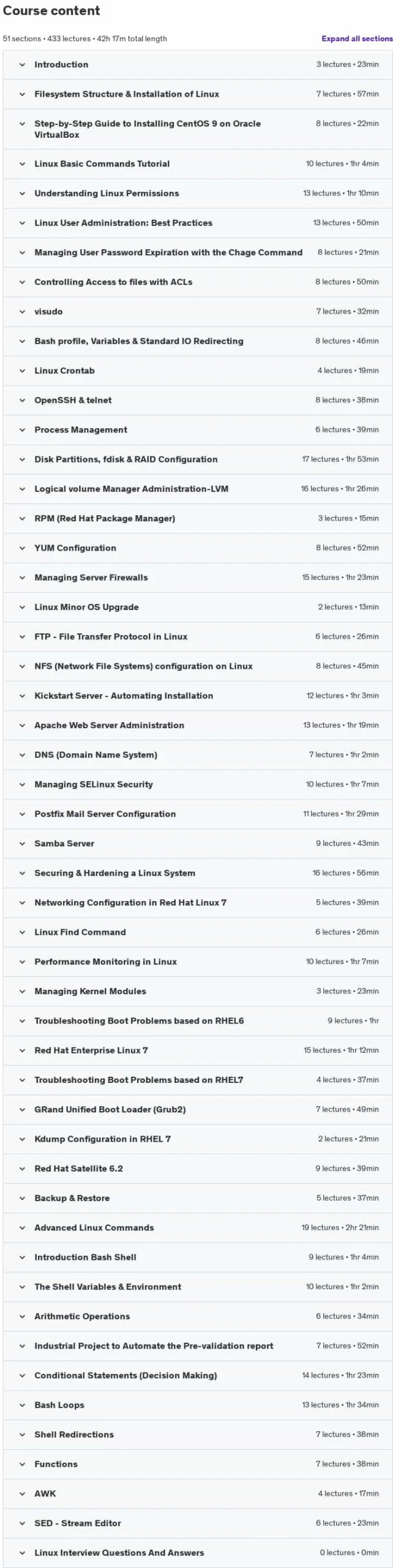The height and width of the screenshot is (1568, 393).
Task: Open Linux Interview Questions And Answers section
Action: [198, 1552]
